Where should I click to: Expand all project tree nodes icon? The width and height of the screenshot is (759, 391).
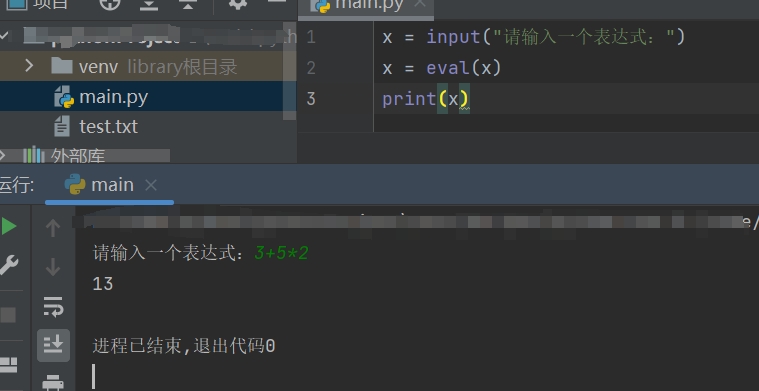click(x=149, y=4)
